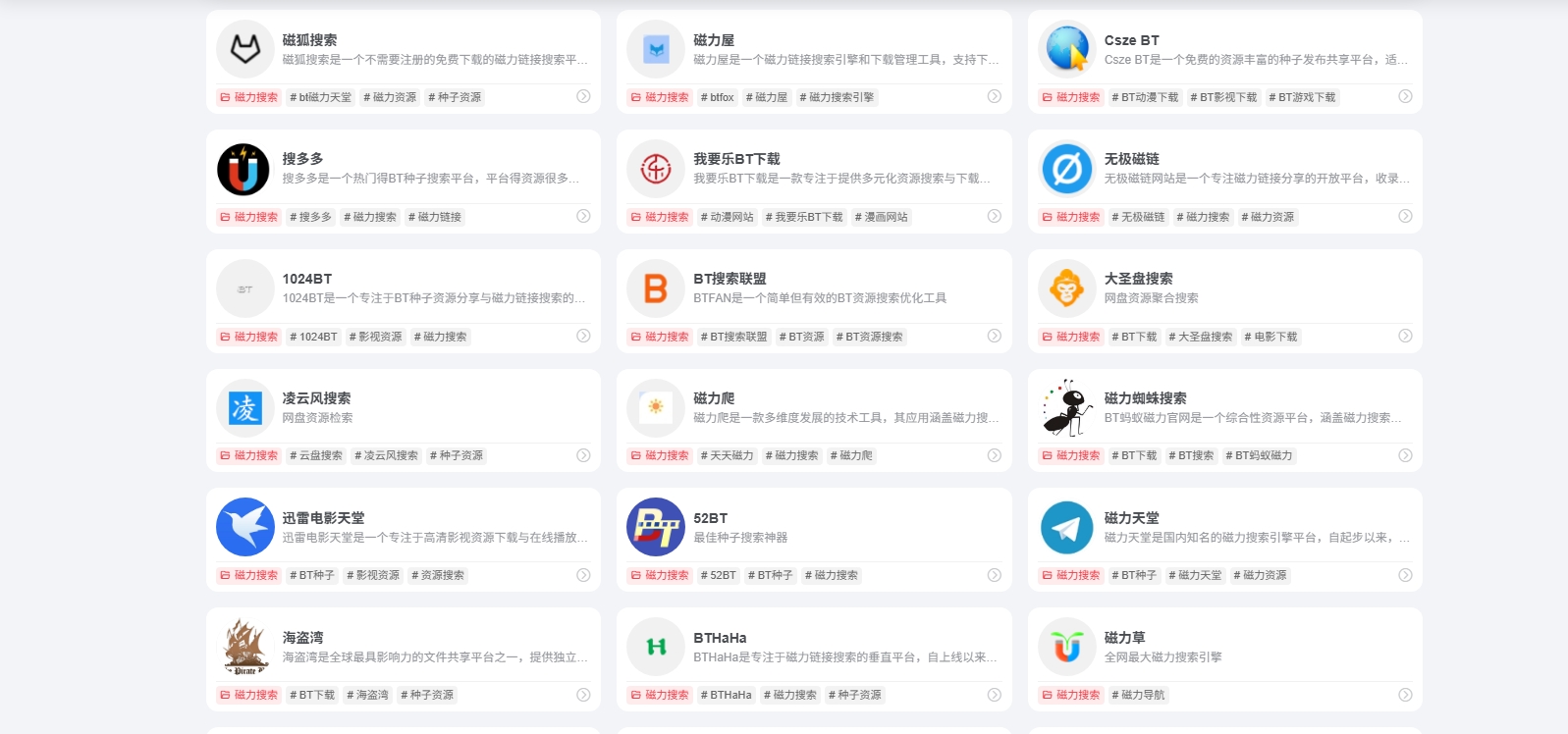
Task: Click the # 磁力导航 tag
Action: (1139, 695)
